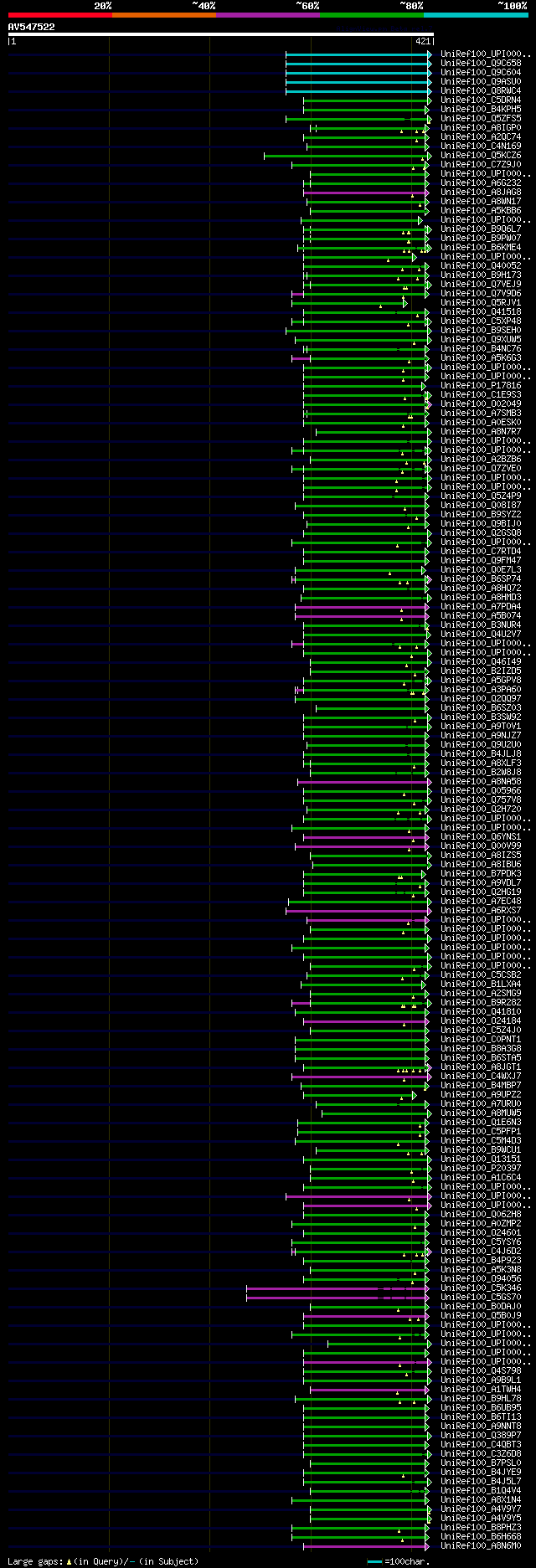536x1568 pixels.
Task: Open hit UniRef100_Q9C658
Action: [481, 63]
